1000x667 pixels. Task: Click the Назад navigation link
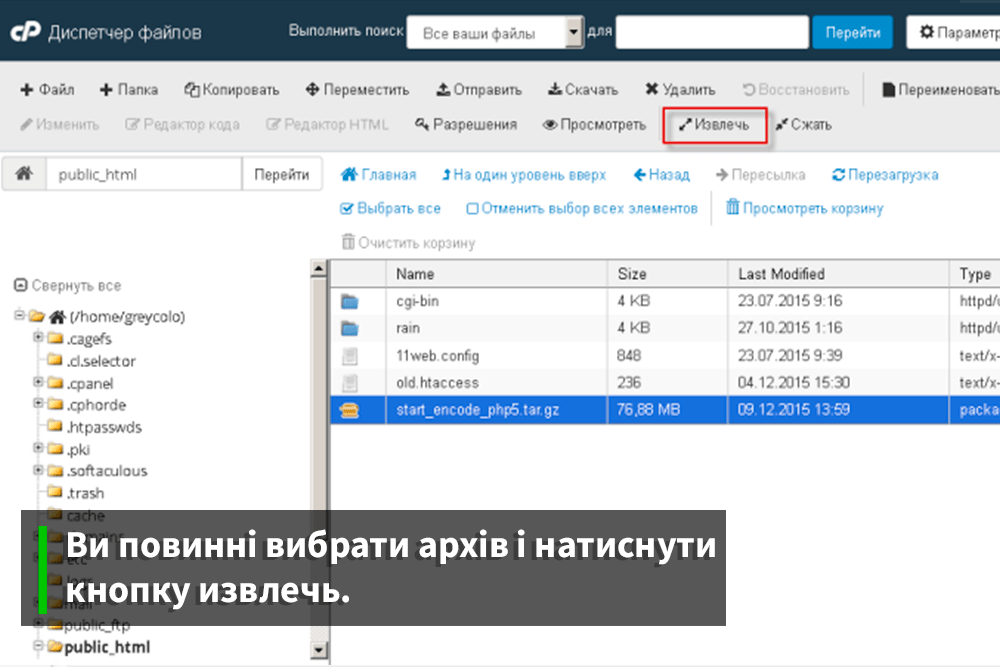661,175
